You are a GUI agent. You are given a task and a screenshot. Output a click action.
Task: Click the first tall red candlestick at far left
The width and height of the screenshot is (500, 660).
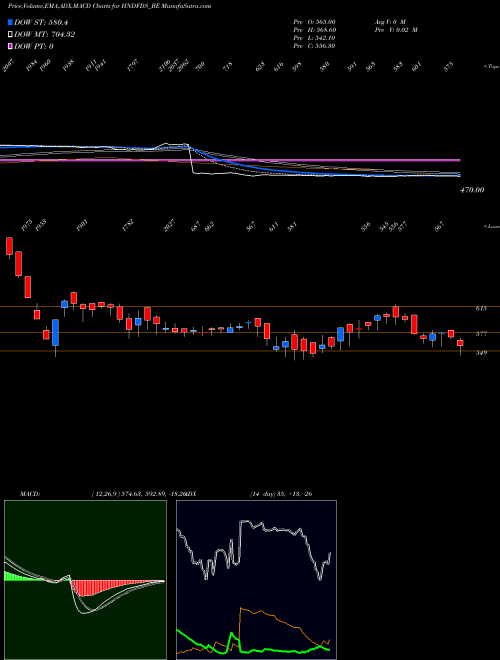click(9, 246)
